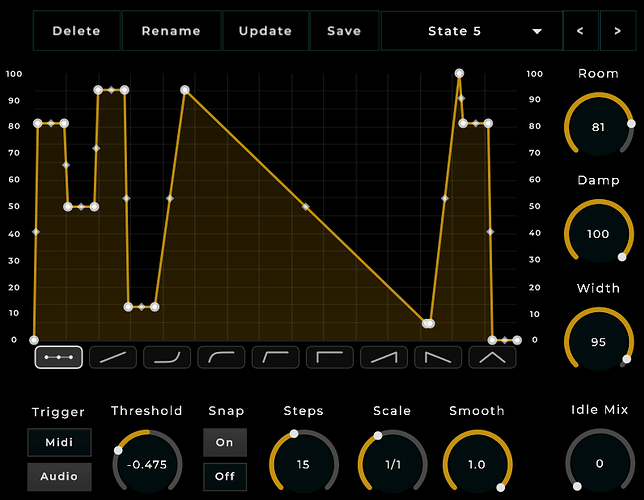Select the falling sawtooth shape icon
This screenshot has height=500, width=644.
pyautogui.click(x=438, y=357)
